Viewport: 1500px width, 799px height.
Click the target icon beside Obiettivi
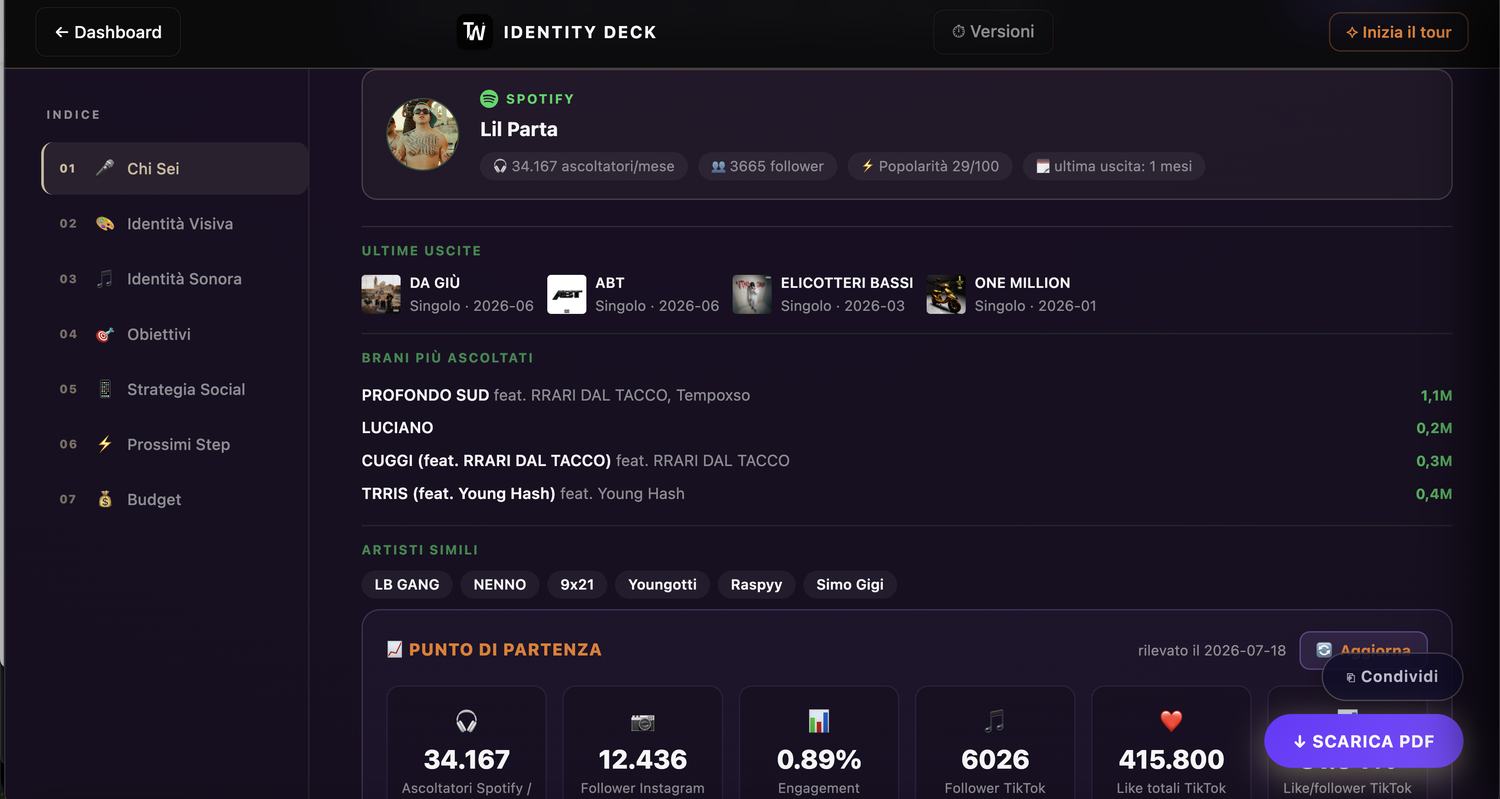tap(105, 334)
